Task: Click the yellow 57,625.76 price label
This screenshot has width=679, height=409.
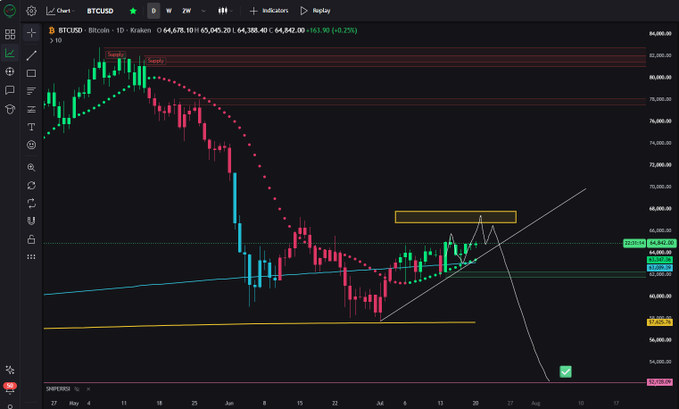Action: 660,322
